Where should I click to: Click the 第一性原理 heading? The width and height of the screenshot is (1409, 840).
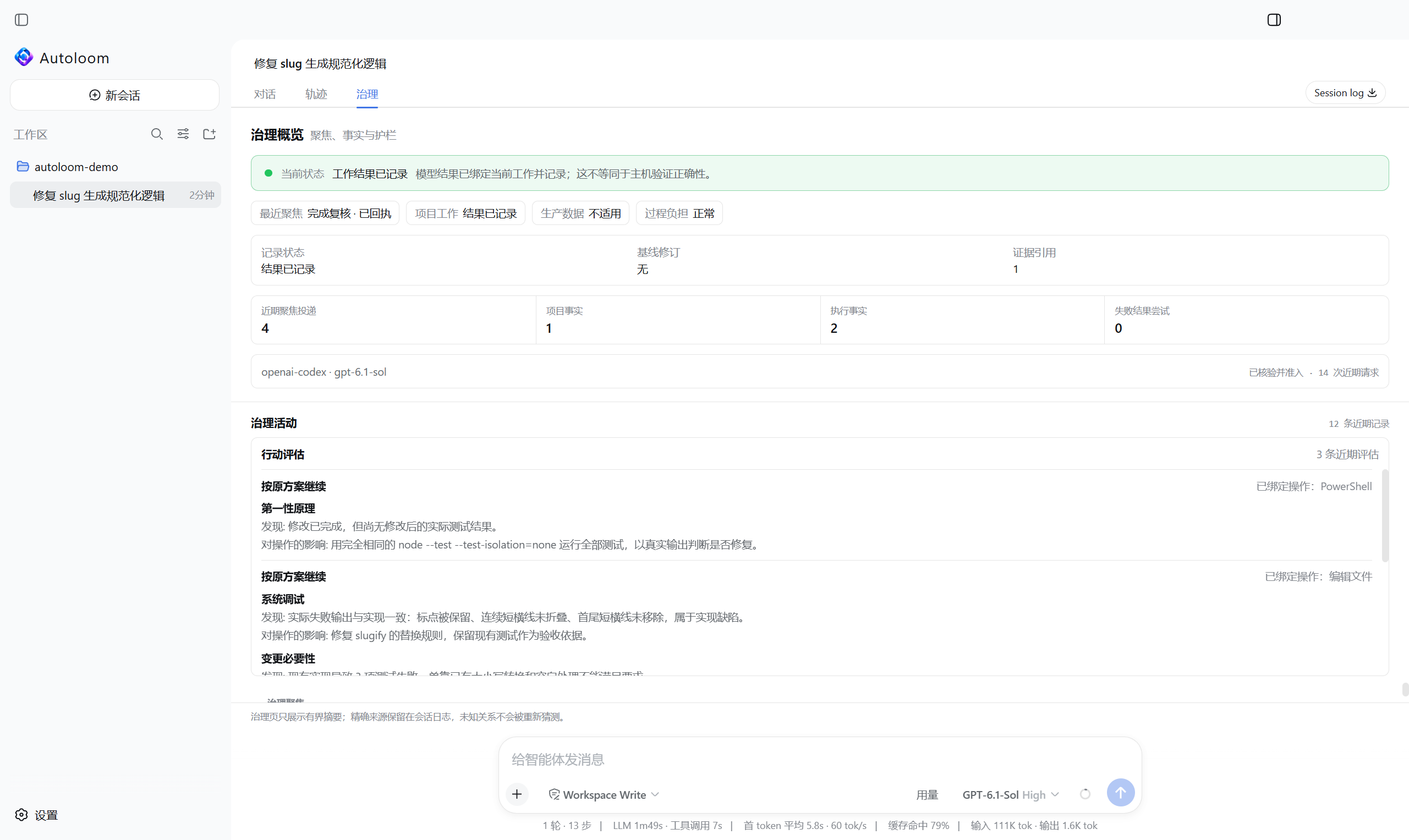click(288, 508)
